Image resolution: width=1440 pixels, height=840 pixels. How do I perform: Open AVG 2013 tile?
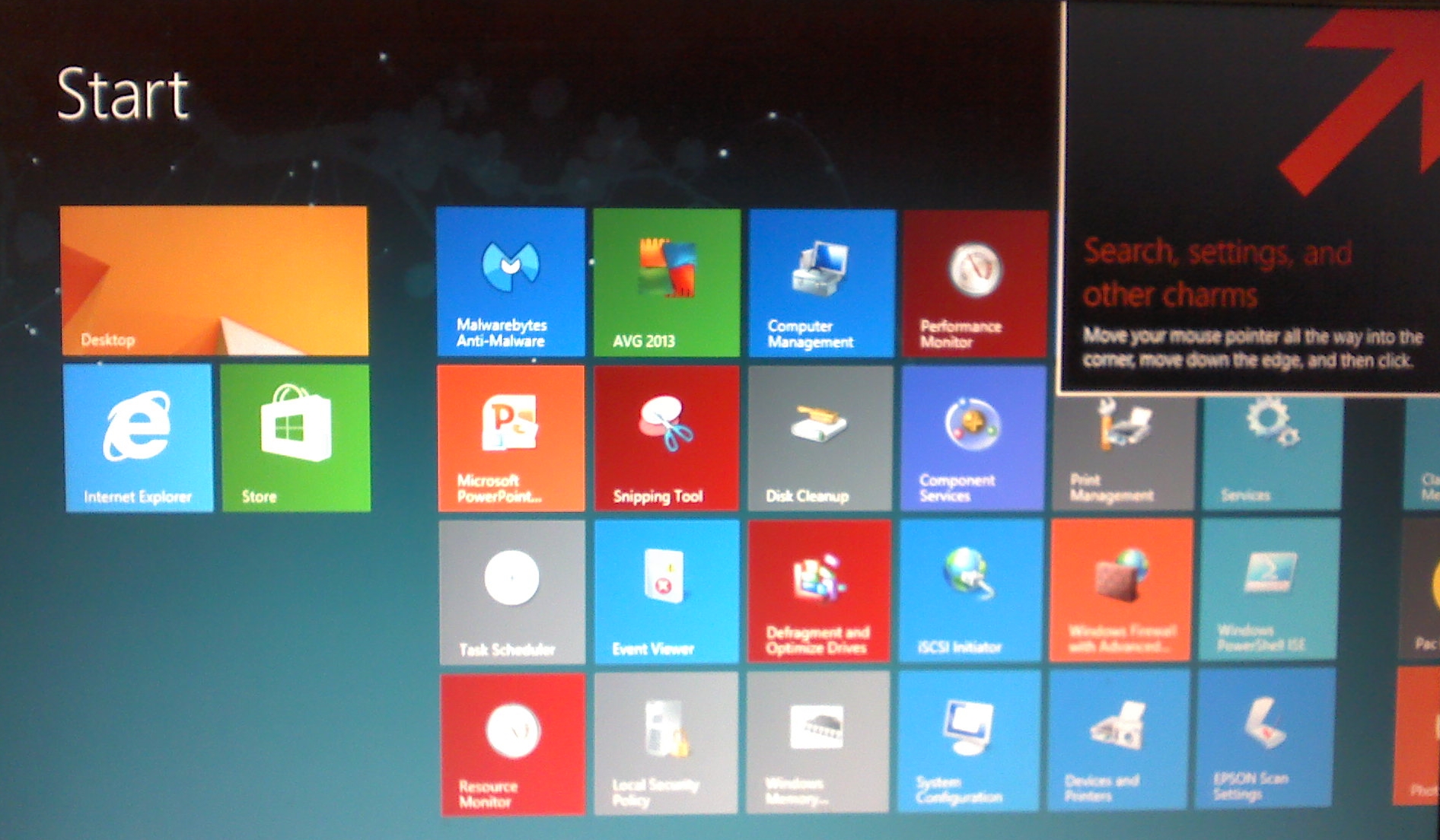coord(667,282)
